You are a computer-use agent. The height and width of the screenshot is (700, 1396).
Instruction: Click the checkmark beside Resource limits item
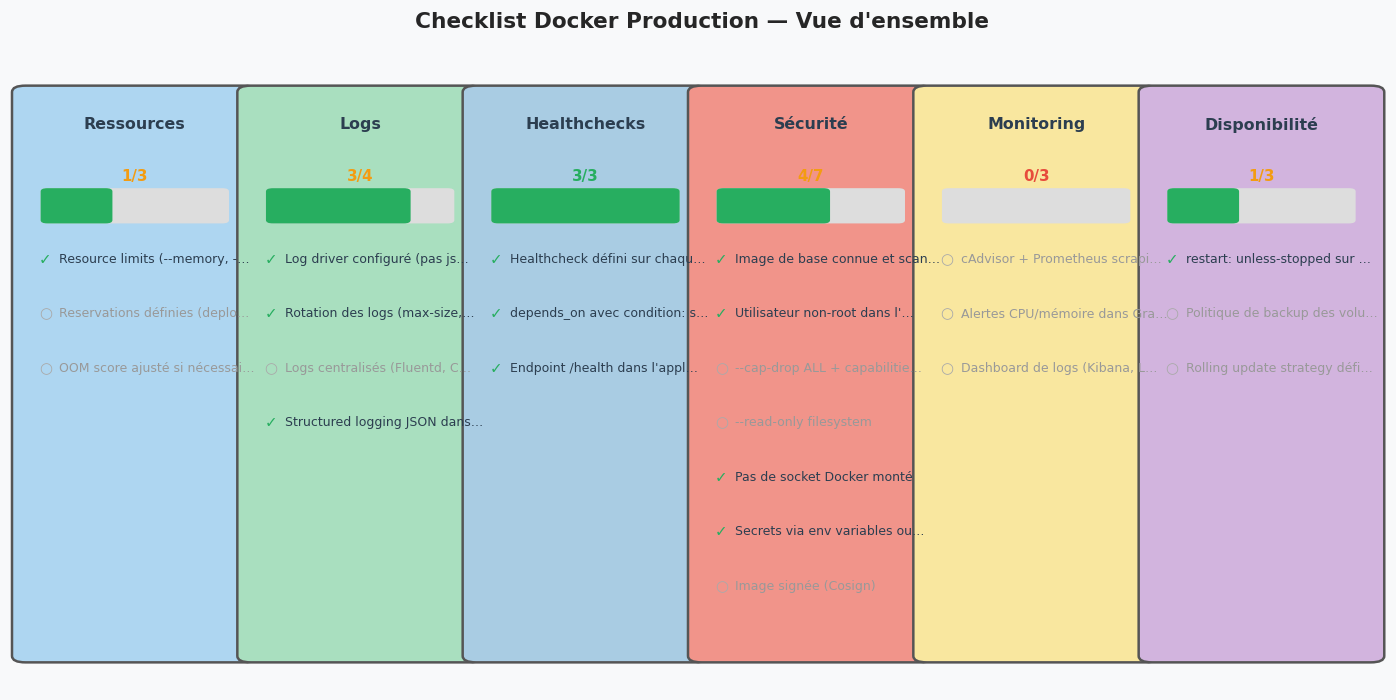point(45,260)
